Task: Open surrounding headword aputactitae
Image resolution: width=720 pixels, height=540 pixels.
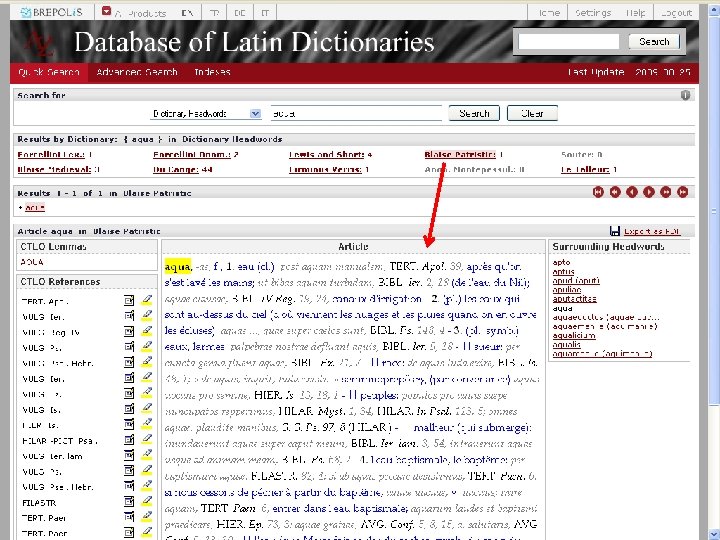Action: click(x=574, y=299)
